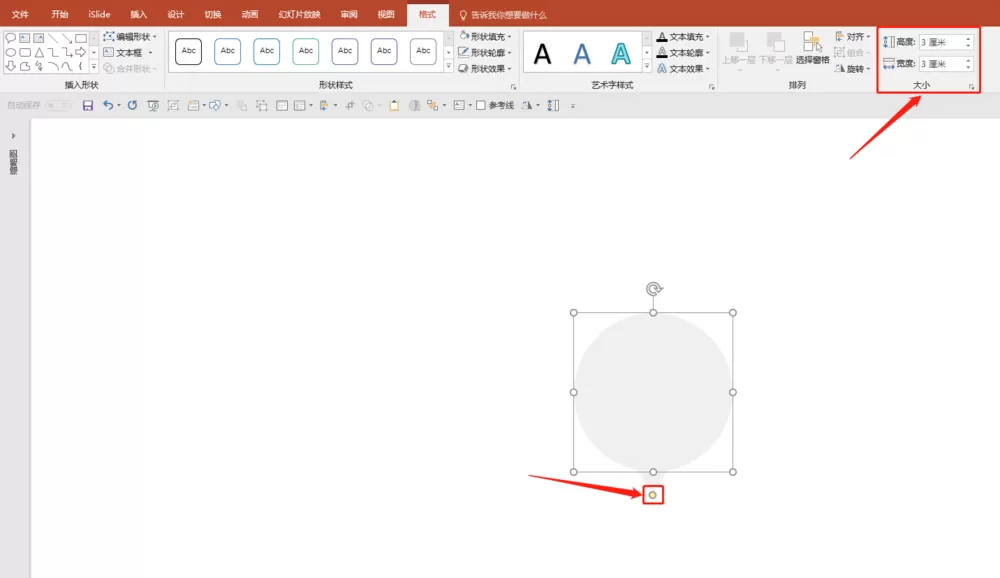Screen dimensions: 1000x578
Task: Increase the 宽度 width spinner up arrow
Action: coord(968,61)
